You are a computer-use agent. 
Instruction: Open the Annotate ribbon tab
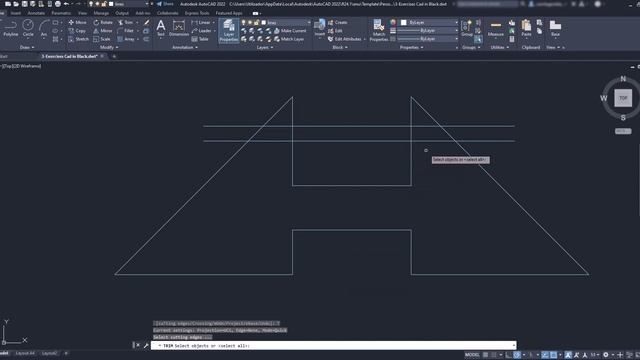click(x=36, y=13)
